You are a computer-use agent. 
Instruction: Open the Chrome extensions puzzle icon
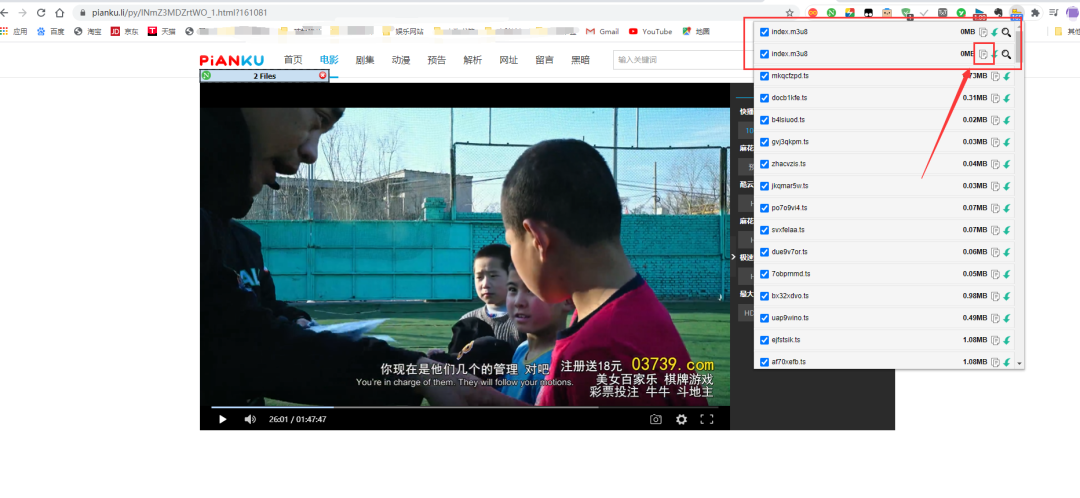1035,12
